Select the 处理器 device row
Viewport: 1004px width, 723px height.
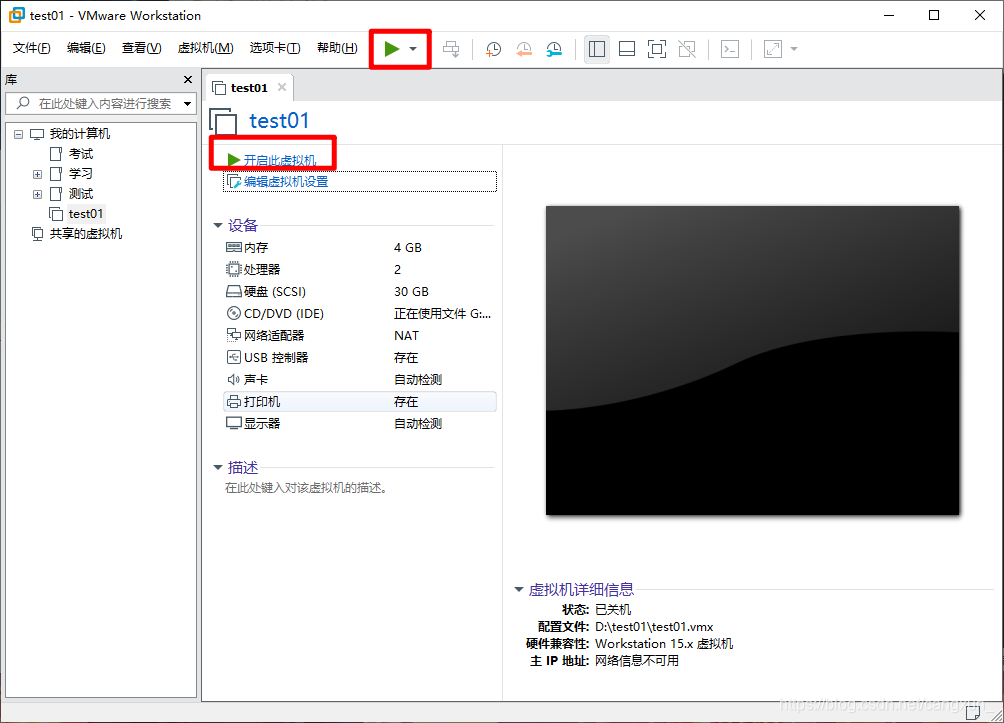(360, 270)
